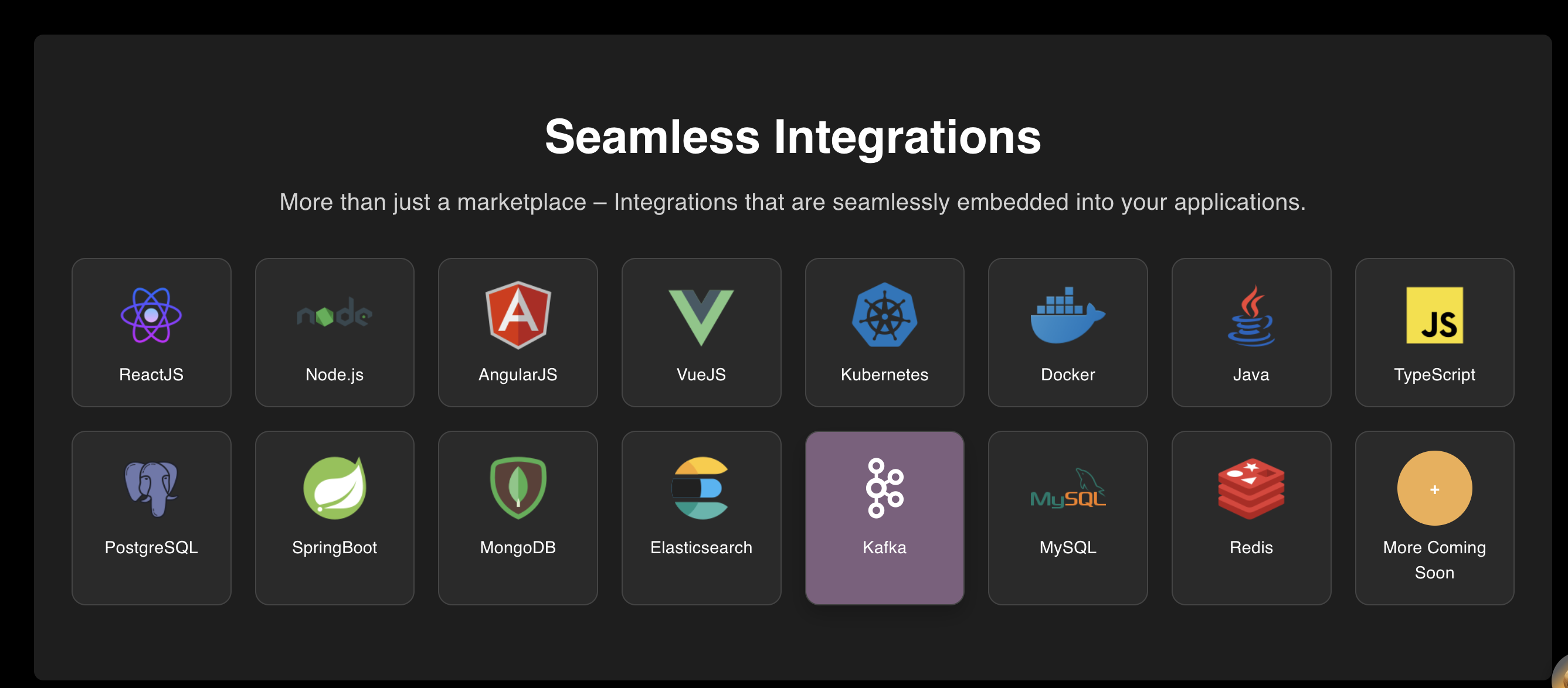Click the More Coming Soon label

click(1434, 560)
